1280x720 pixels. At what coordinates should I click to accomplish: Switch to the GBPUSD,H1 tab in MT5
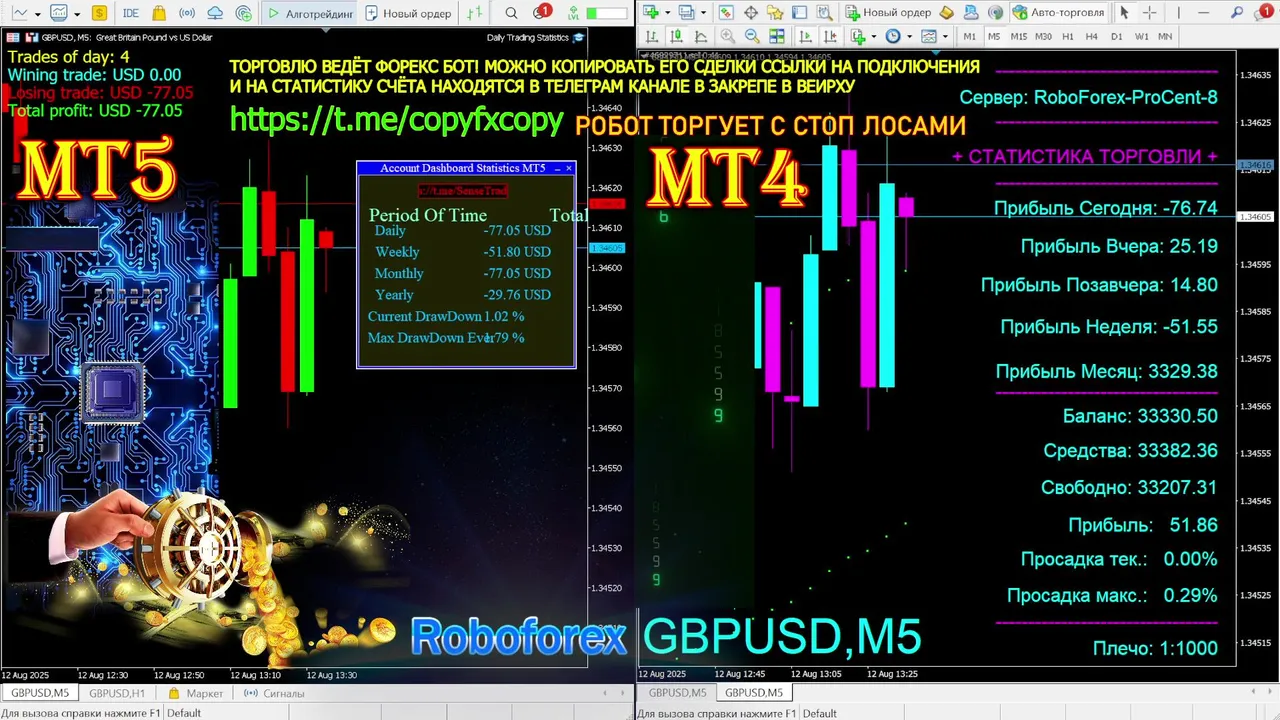[x=117, y=693]
